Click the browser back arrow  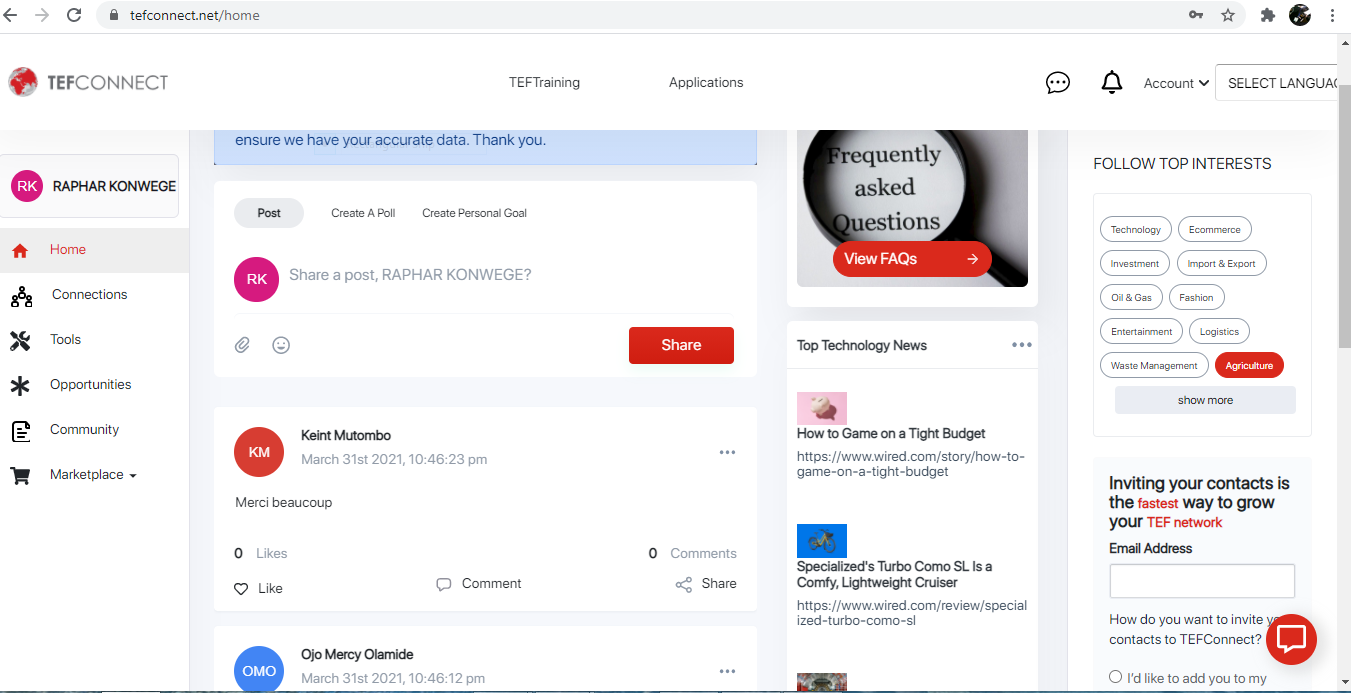12,15
